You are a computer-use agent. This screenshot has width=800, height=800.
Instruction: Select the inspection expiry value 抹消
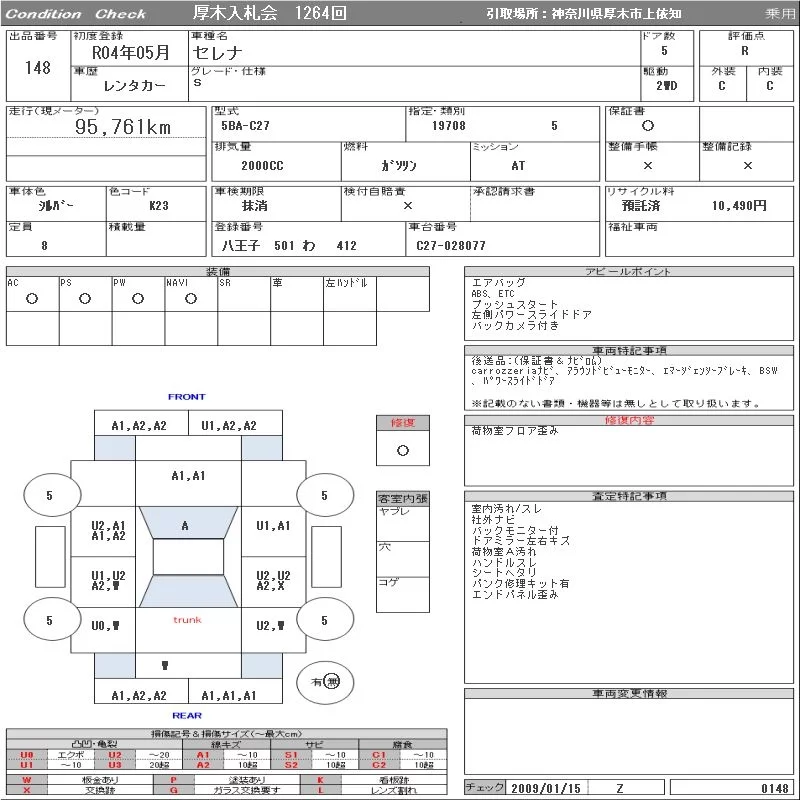254,205
